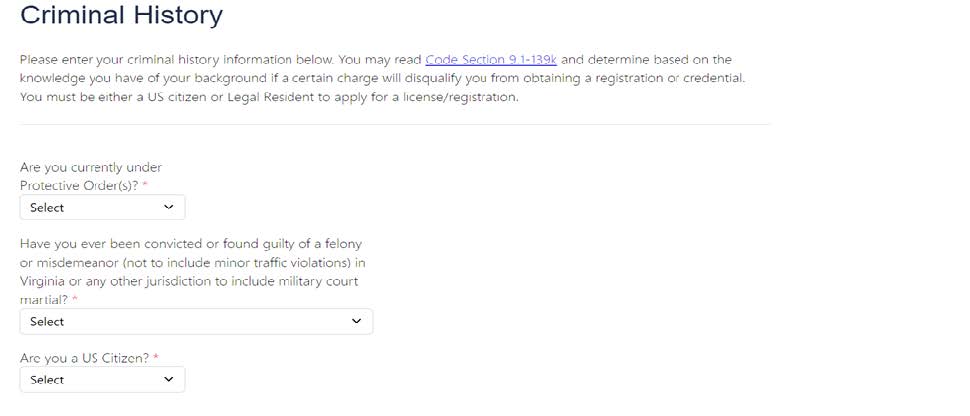Screen dimensions: 970x416
Task: Click the red asterisk beside US Citizen question
Action: click(x=155, y=358)
